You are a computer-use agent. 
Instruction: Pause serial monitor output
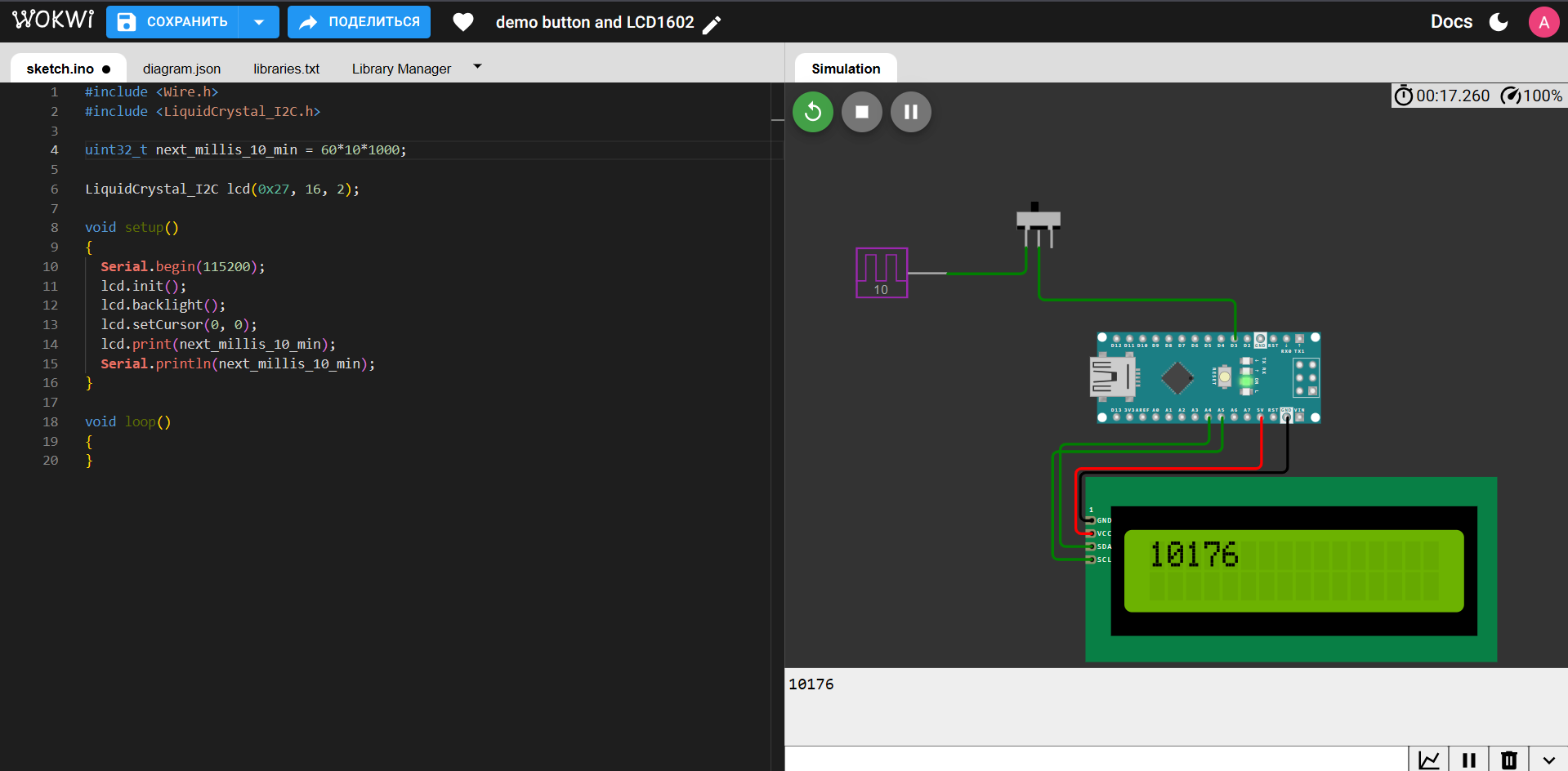(1468, 760)
